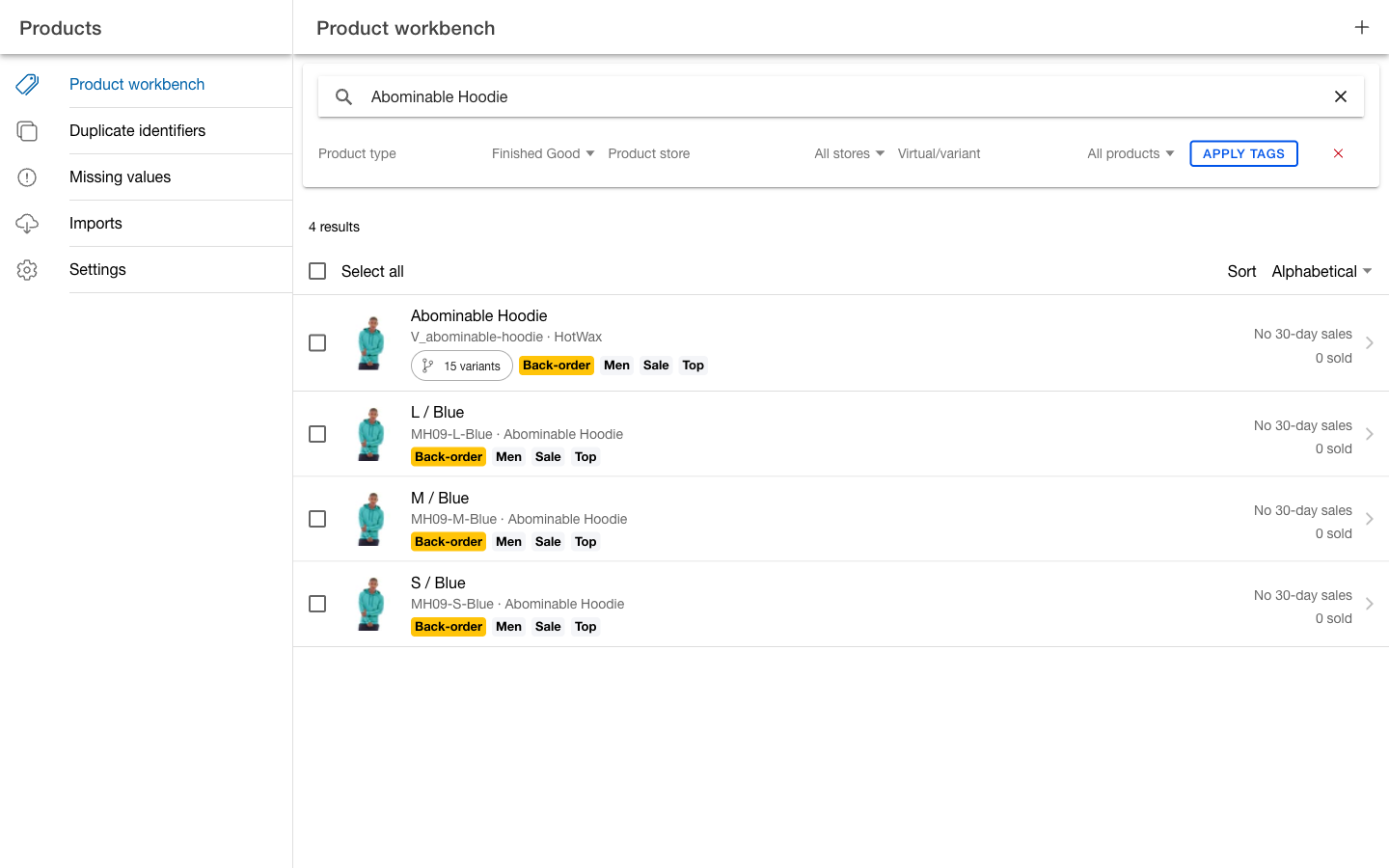Open the Abominable Hoodie product title
This screenshot has width=1389, height=868.
478,315
